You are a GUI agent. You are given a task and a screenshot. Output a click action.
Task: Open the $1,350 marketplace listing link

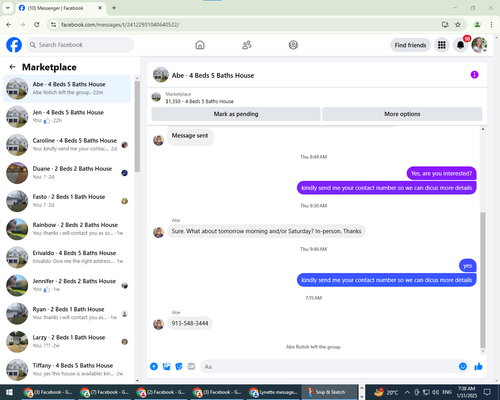[x=199, y=101]
